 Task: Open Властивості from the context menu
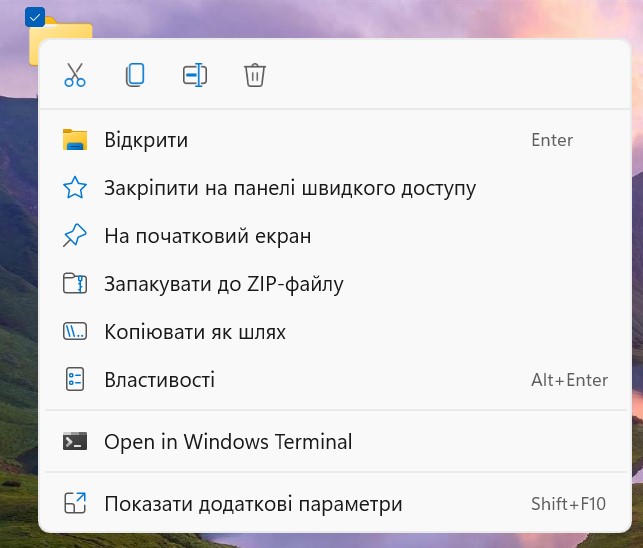coord(334,380)
